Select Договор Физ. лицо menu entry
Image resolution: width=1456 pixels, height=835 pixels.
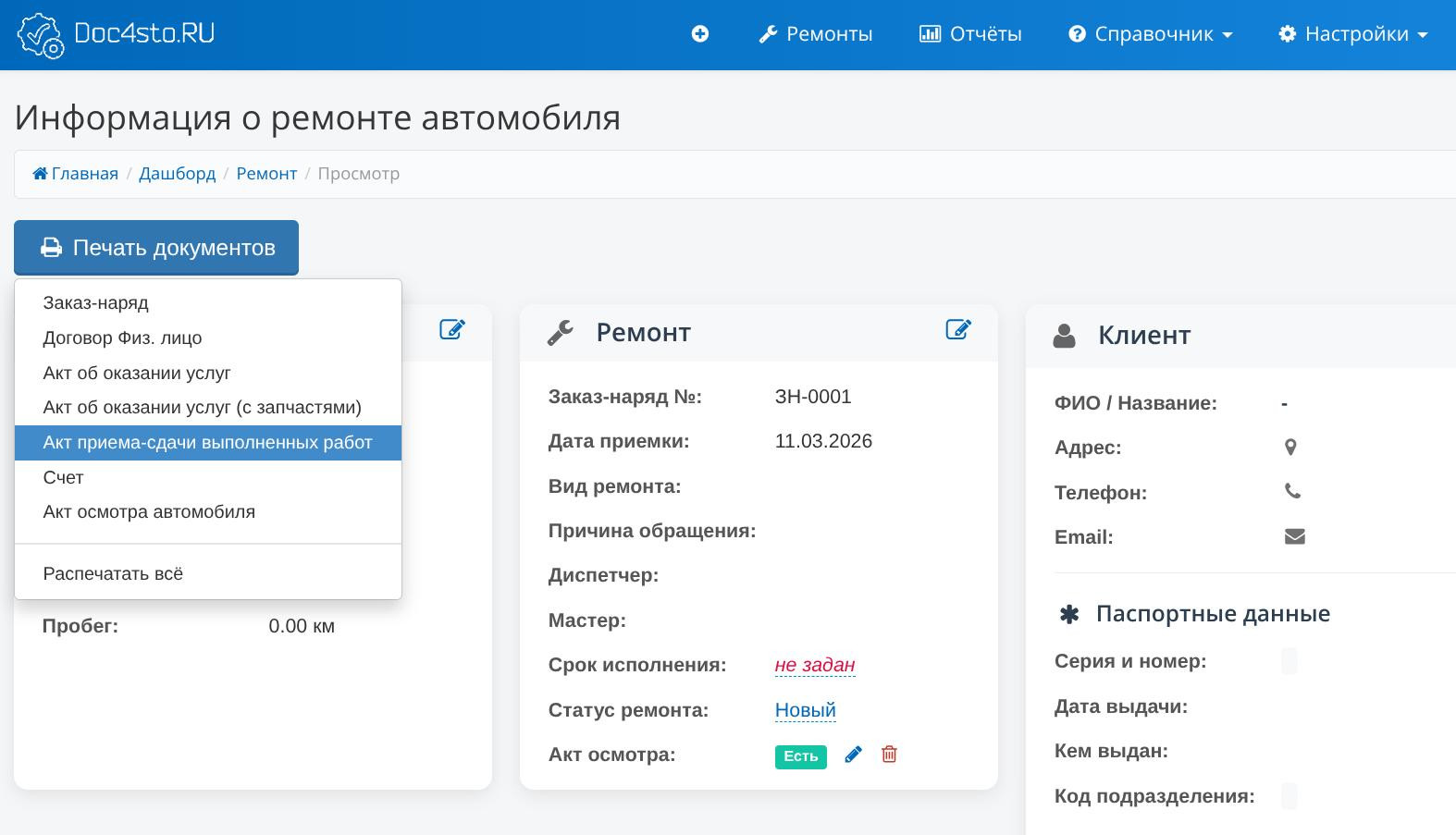pyautogui.click(x=208, y=338)
